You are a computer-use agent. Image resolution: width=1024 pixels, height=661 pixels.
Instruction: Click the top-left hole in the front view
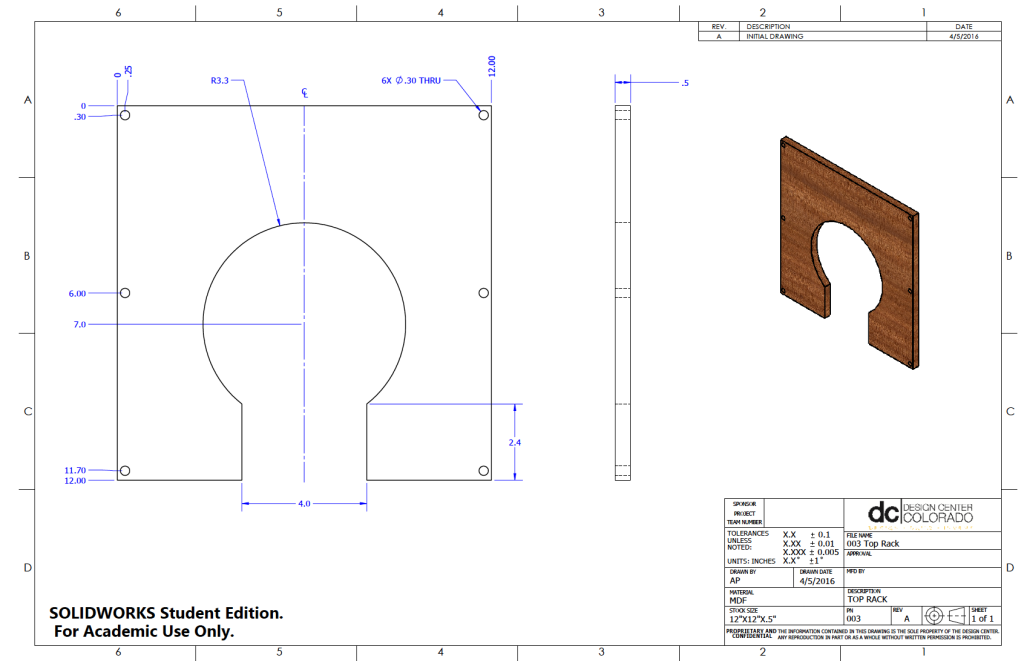point(125,116)
